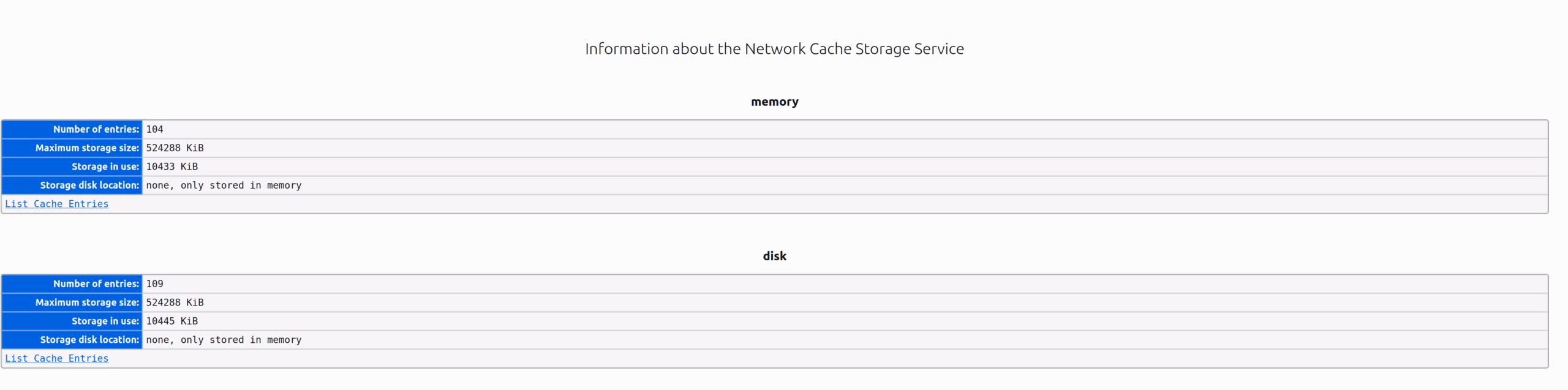This screenshot has width=1568, height=390.
Task: Select the disk section heading
Action: coord(775,256)
